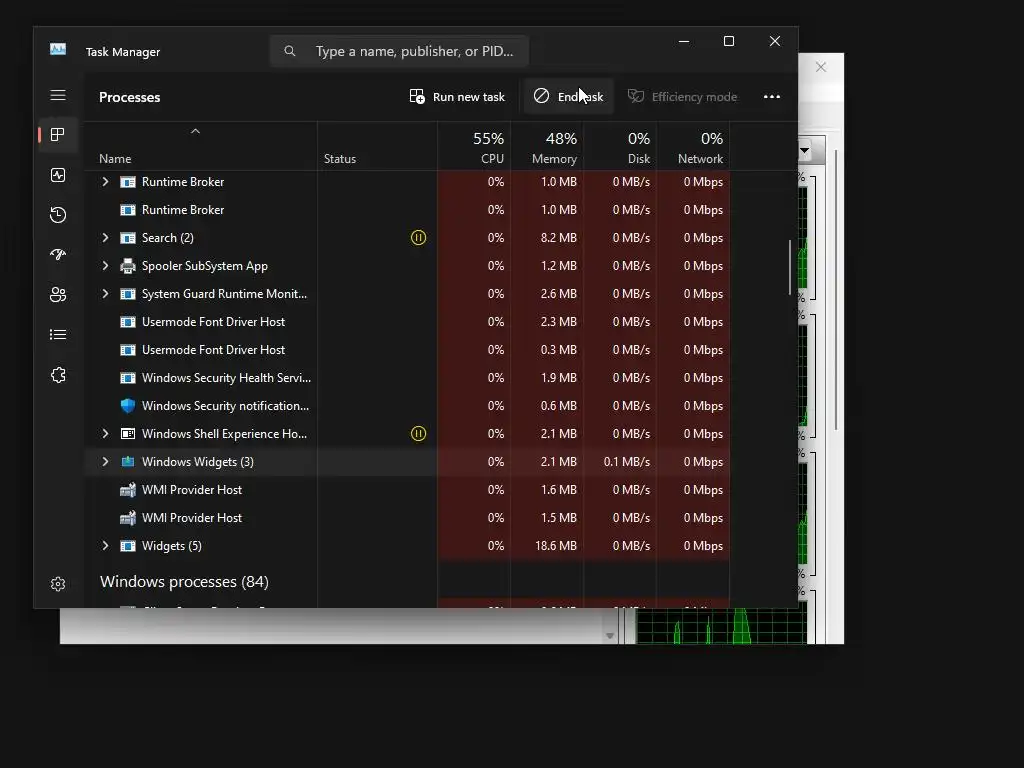This screenshot has height=768, width=1024.
Task: Expand the Widgets (5) process group
Action: [x=105, y=546]
